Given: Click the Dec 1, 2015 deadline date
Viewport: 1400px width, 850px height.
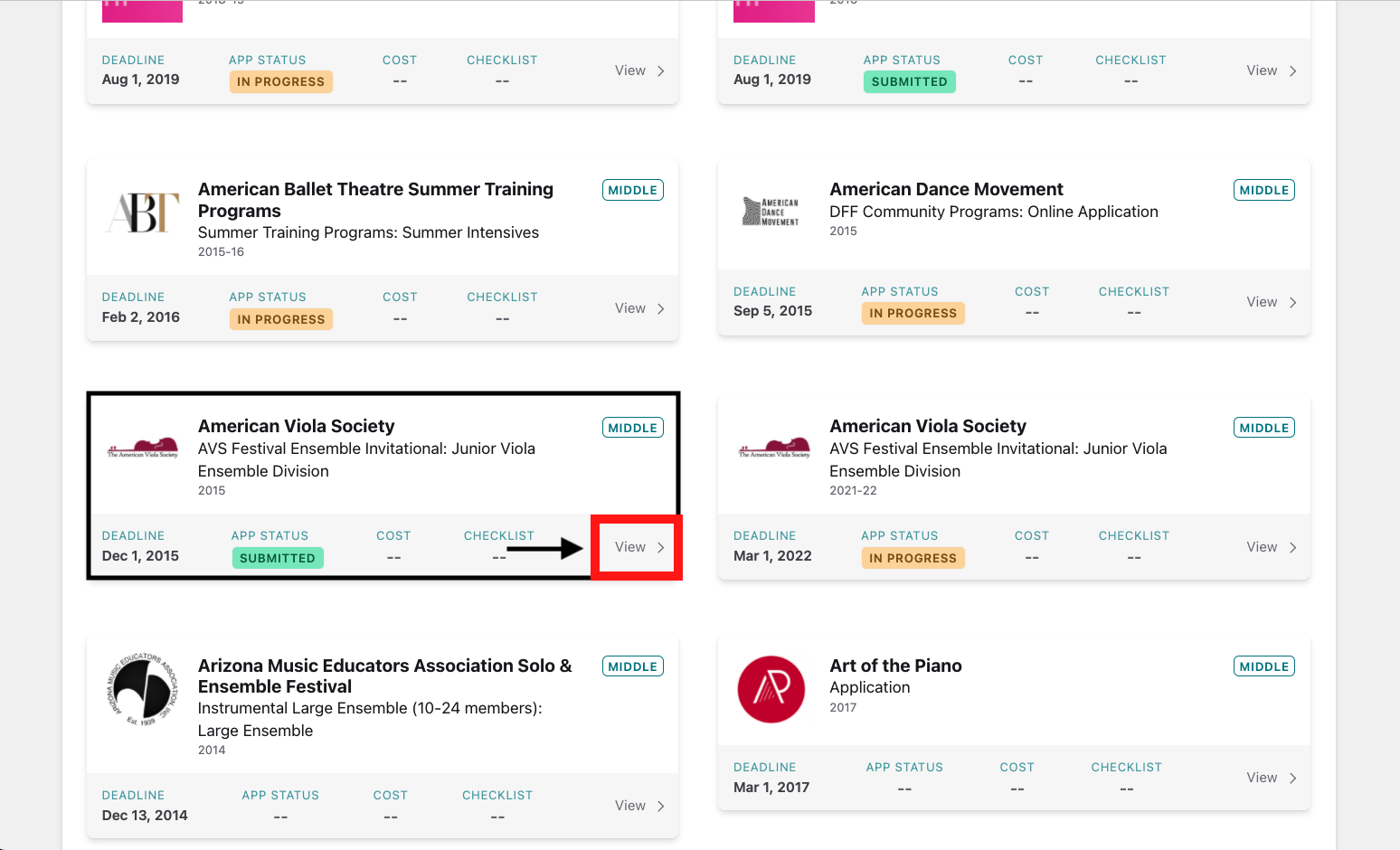Looking at the screenshot, I should coord(140,555).
